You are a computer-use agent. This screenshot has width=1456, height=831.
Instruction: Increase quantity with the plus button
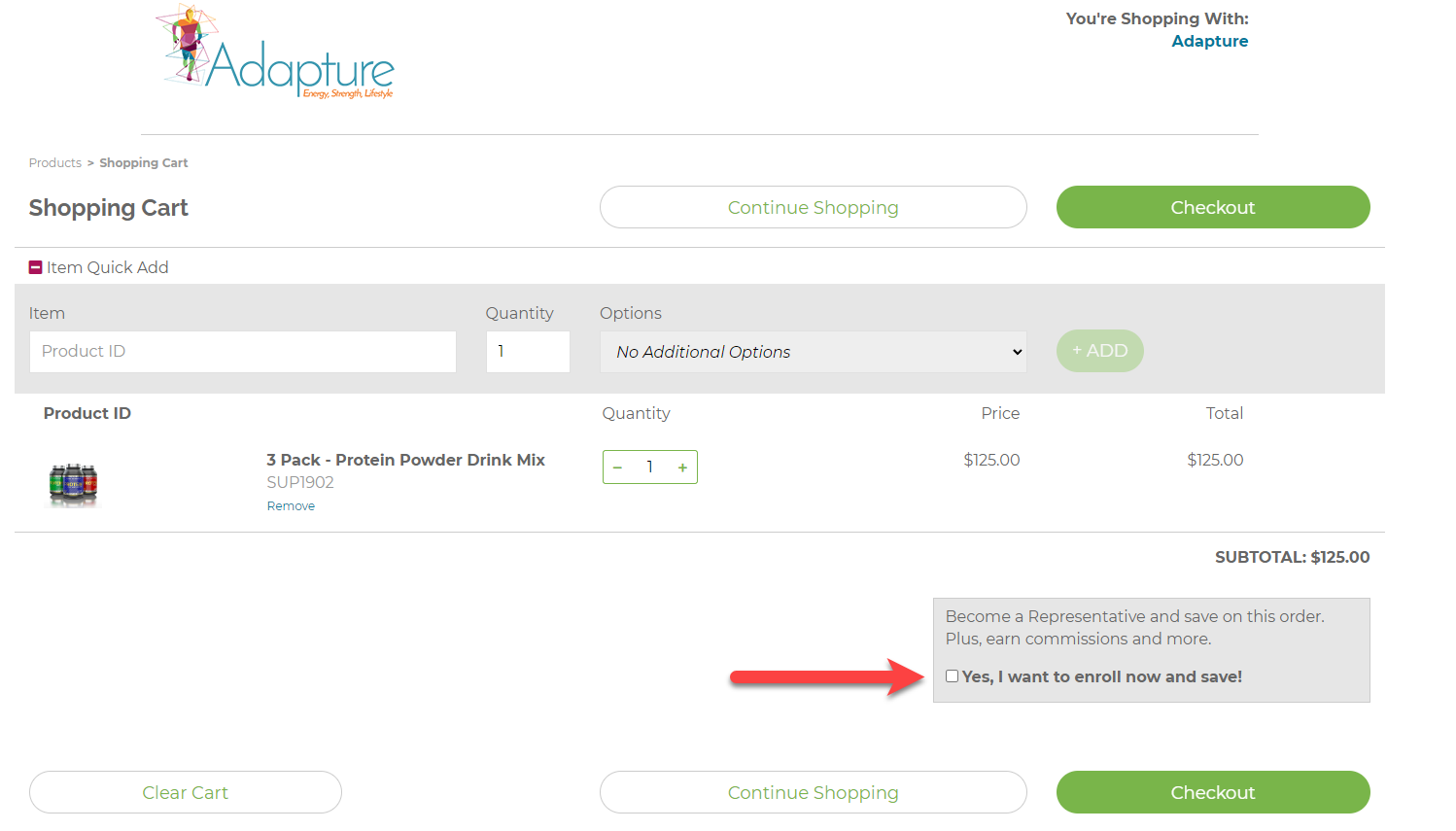(682, 467)
